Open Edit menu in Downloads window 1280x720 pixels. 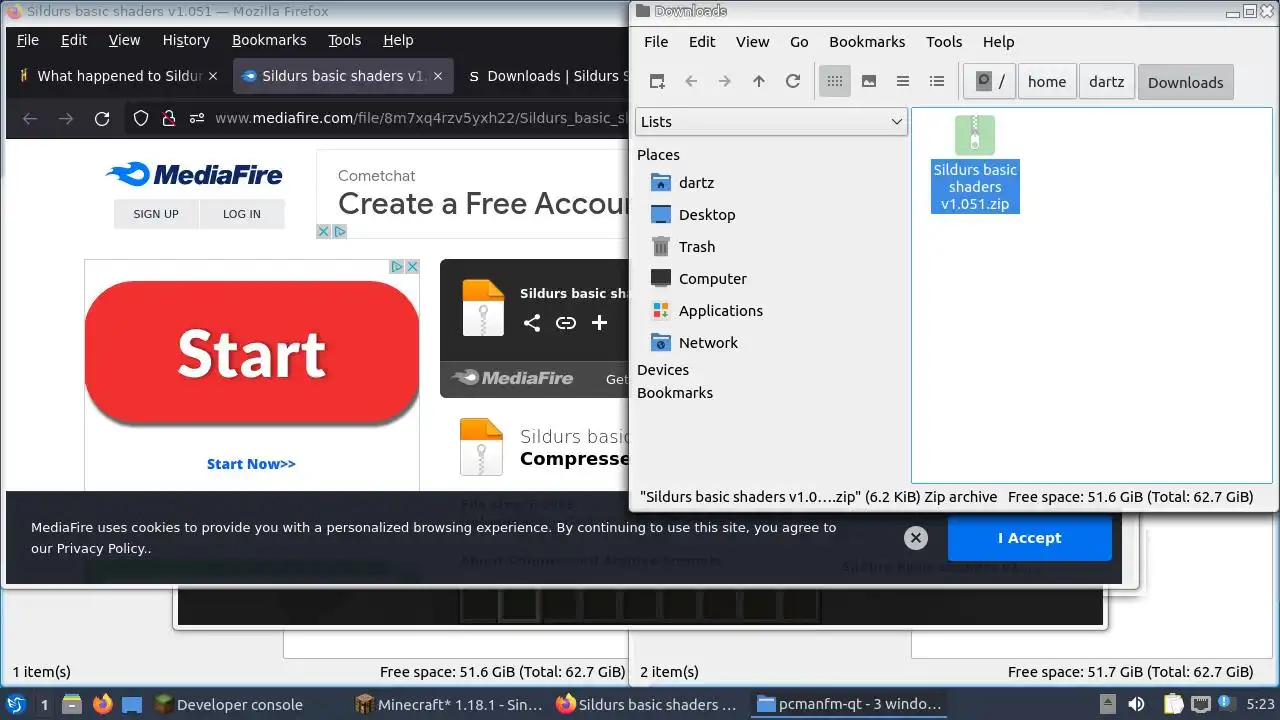(702, 42)
